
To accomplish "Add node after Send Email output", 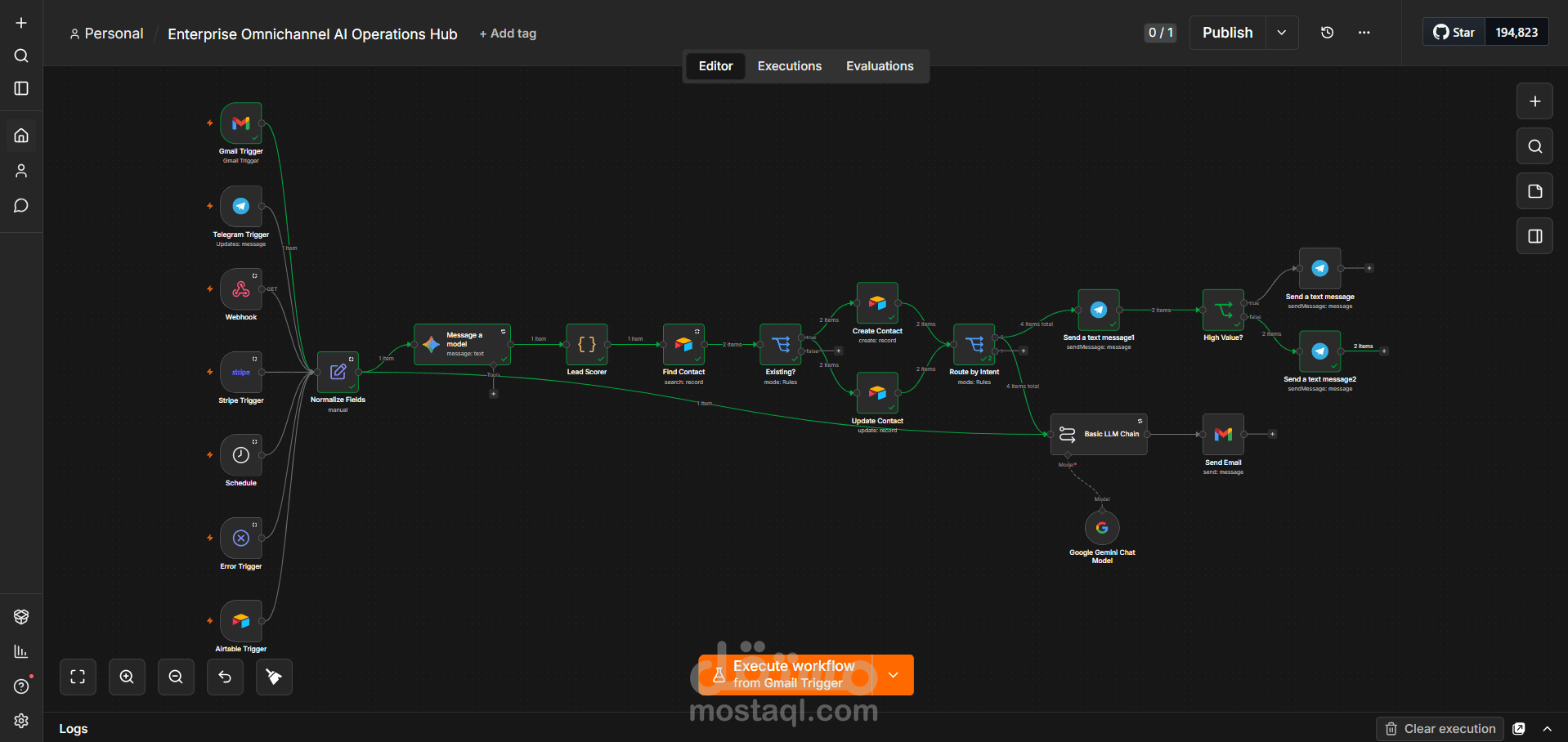I will tap(1272, 434).
